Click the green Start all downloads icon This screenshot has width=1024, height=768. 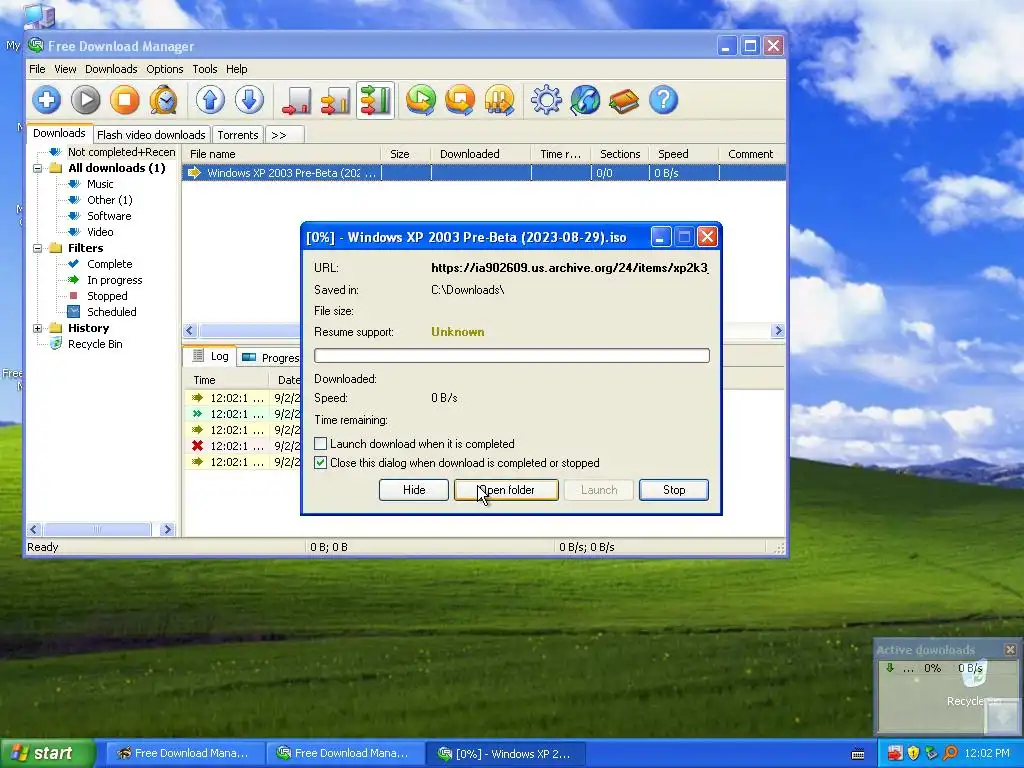pyautogui.click(x=421, y=100)
